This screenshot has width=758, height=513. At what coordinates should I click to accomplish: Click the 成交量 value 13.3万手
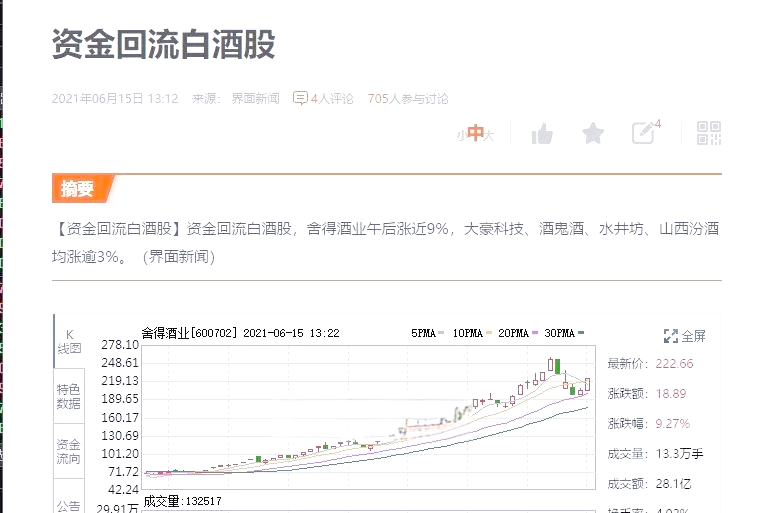tap(680, 454)
